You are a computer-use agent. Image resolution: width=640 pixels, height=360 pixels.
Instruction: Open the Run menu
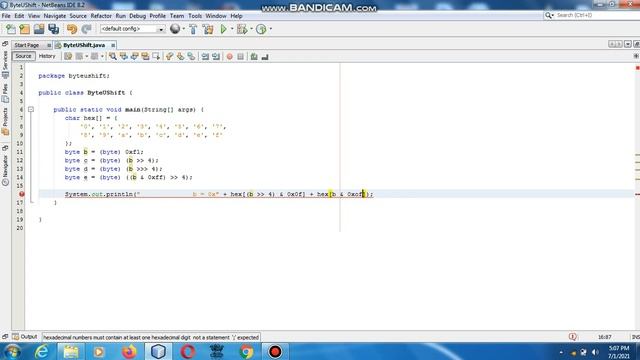coord(120,16)
